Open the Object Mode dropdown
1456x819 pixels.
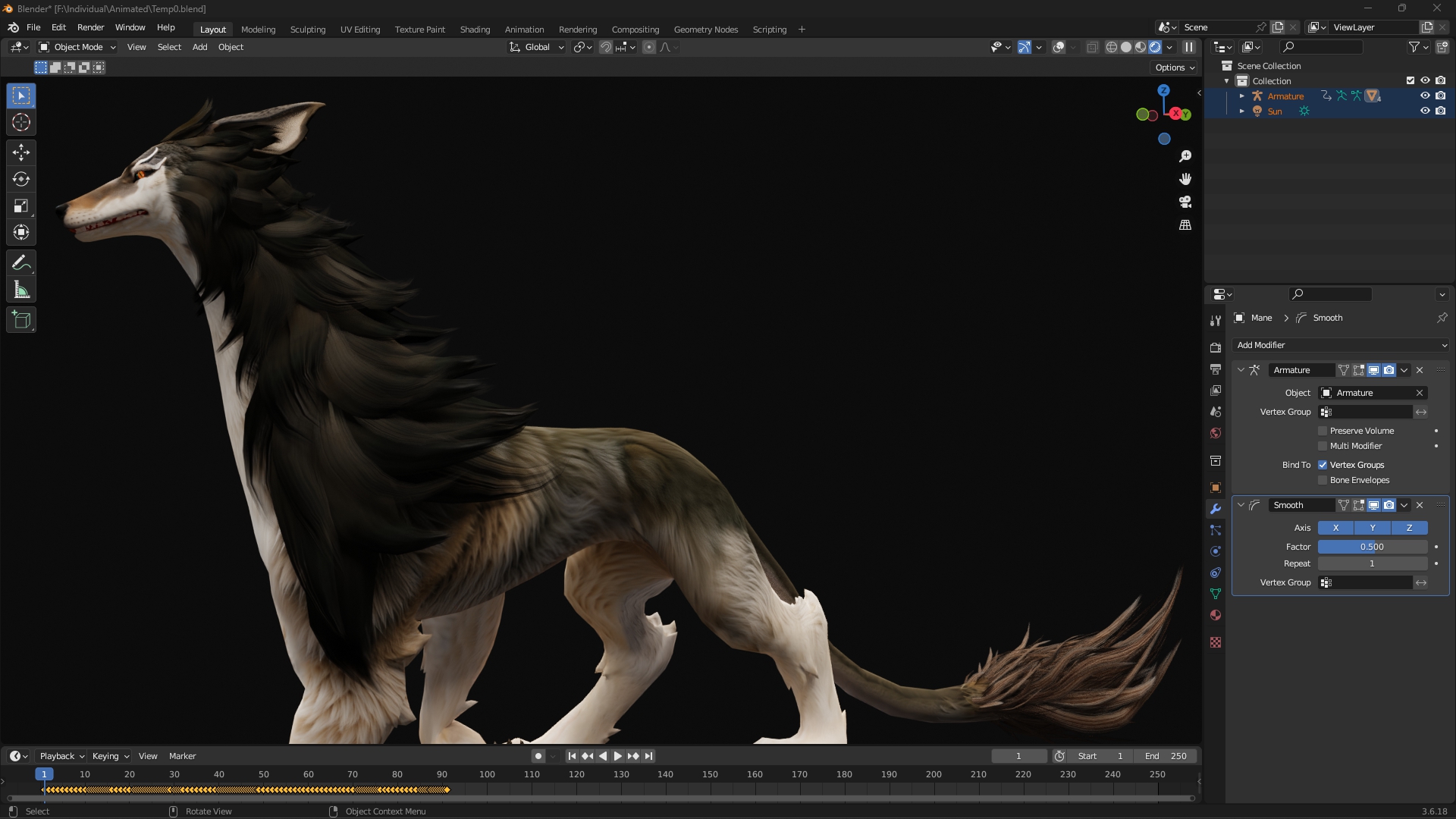pos(78,47)
